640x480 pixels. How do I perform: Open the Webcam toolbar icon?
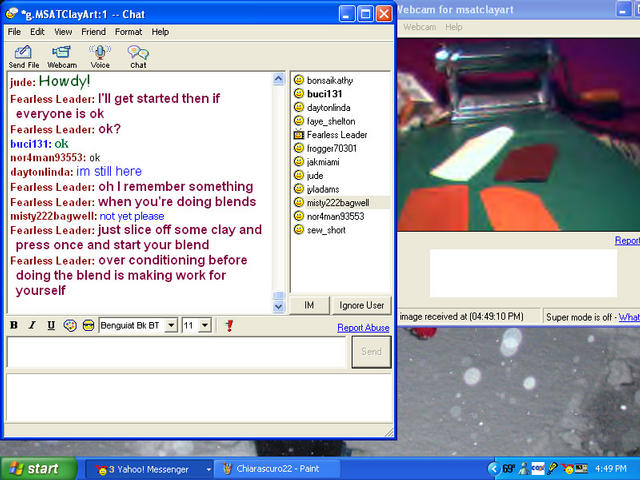click(62, 57)
